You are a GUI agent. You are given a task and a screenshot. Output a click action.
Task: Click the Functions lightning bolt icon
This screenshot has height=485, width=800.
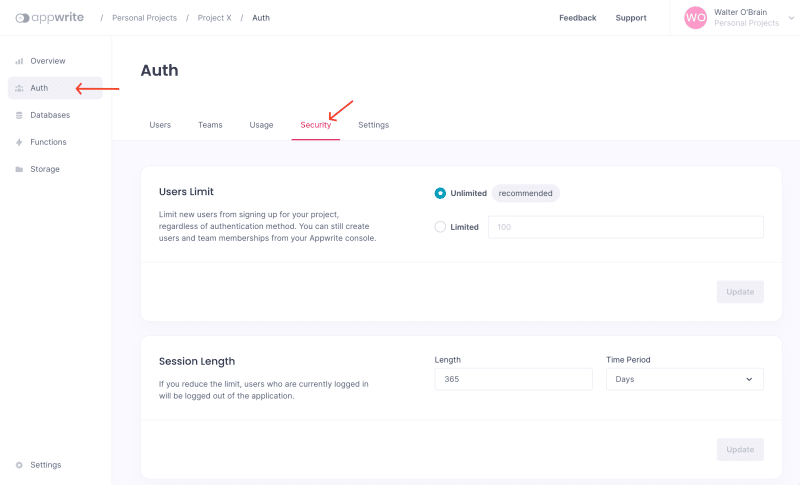(x=19, y=142)
